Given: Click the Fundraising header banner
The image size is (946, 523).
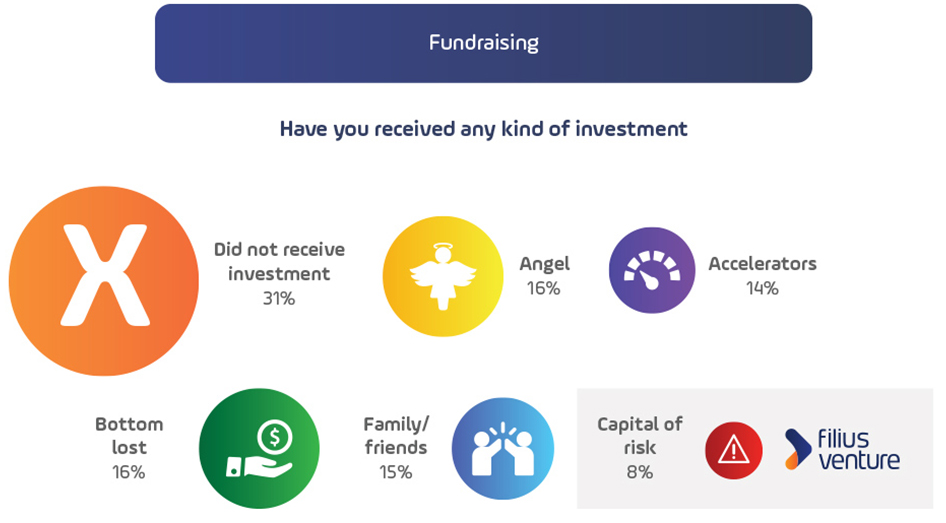Looking at the screenshot, I should coord(483,43).
